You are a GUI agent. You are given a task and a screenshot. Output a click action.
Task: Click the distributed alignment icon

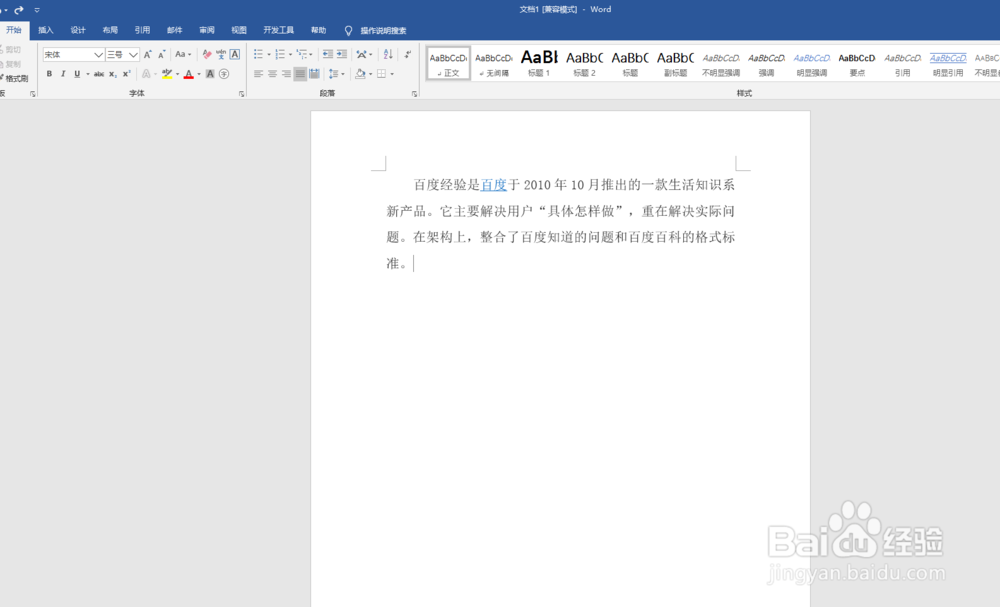click(314, 74)
